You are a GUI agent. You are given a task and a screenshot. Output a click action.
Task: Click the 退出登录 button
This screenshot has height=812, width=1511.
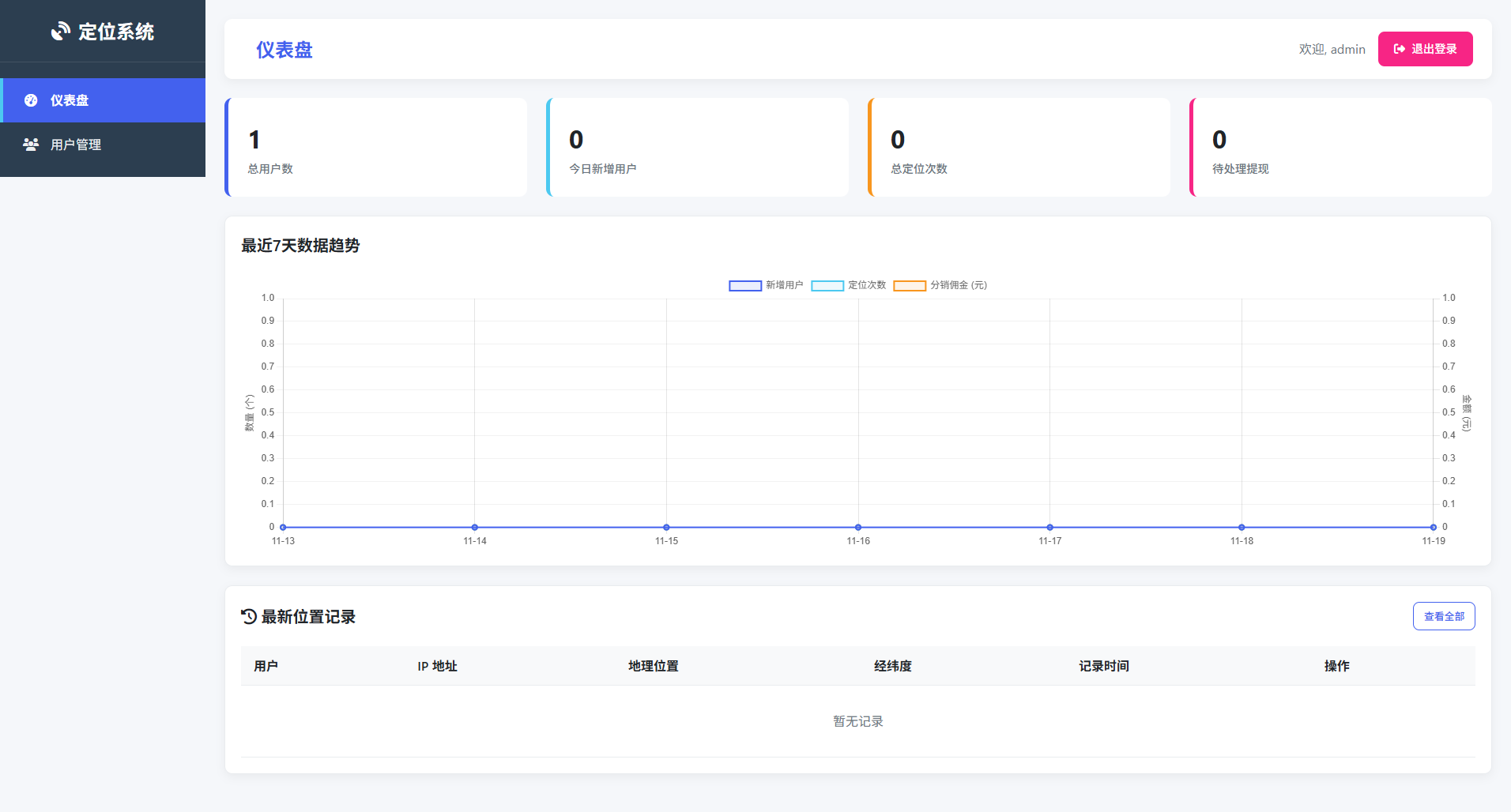tap(1425, 48)
